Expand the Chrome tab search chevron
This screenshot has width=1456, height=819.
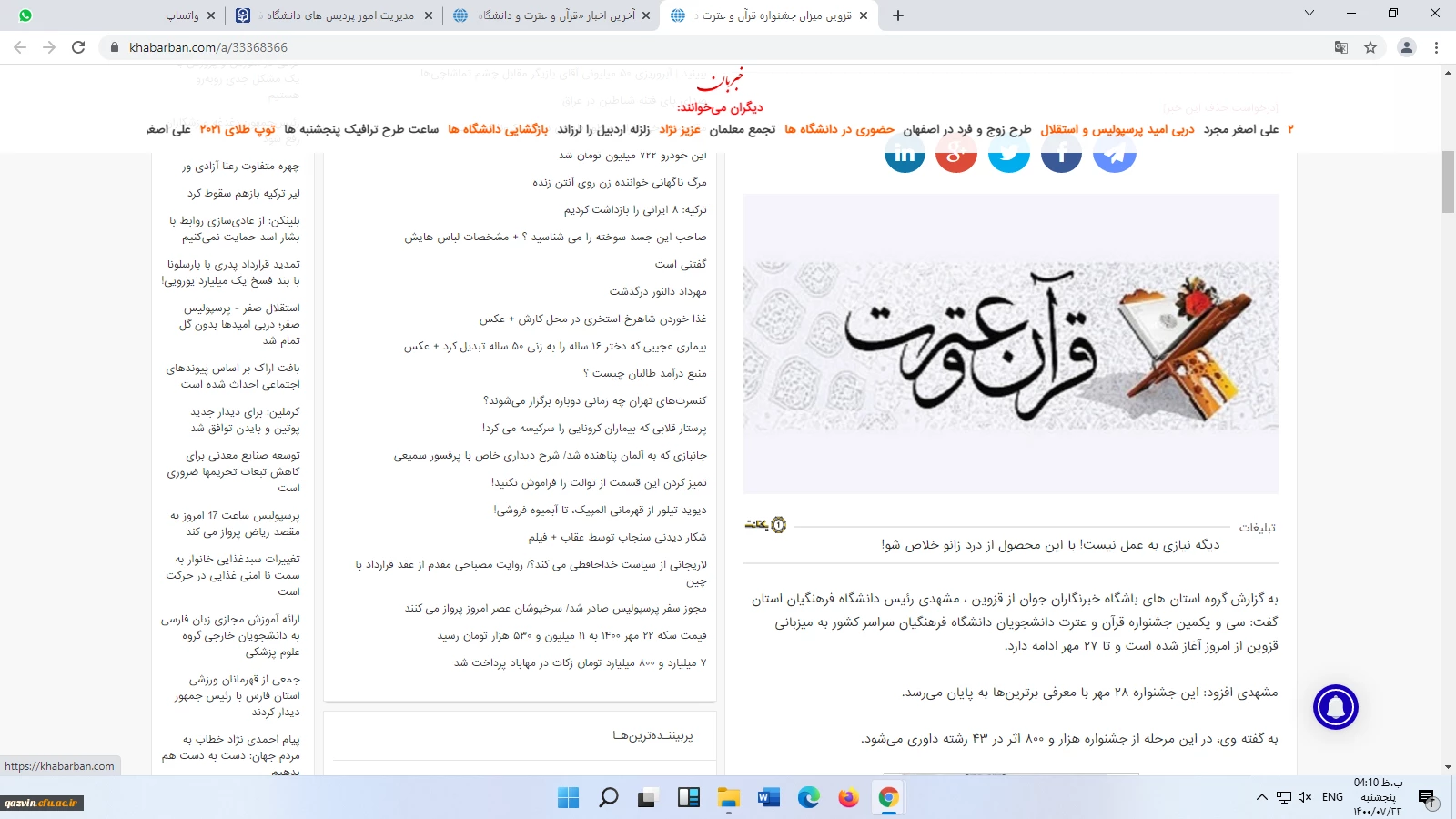(1309, 14)
